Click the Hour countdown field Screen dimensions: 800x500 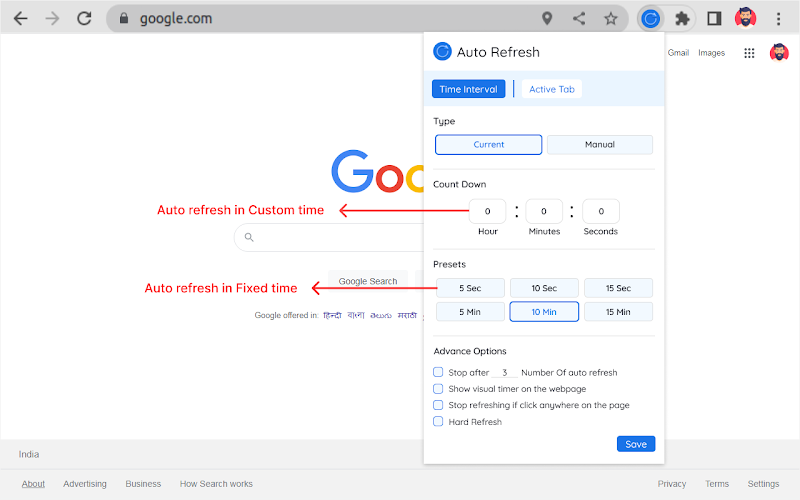487,211
